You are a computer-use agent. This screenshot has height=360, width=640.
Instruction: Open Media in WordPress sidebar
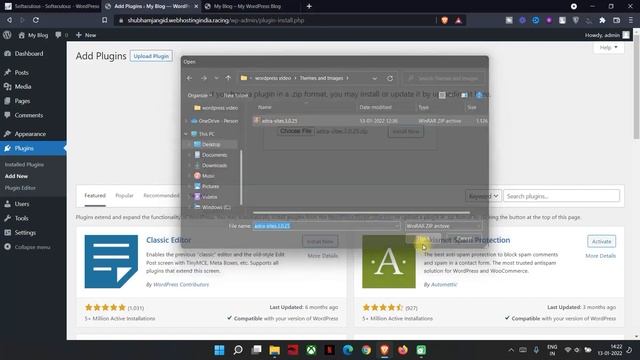(x=23, y=87)
